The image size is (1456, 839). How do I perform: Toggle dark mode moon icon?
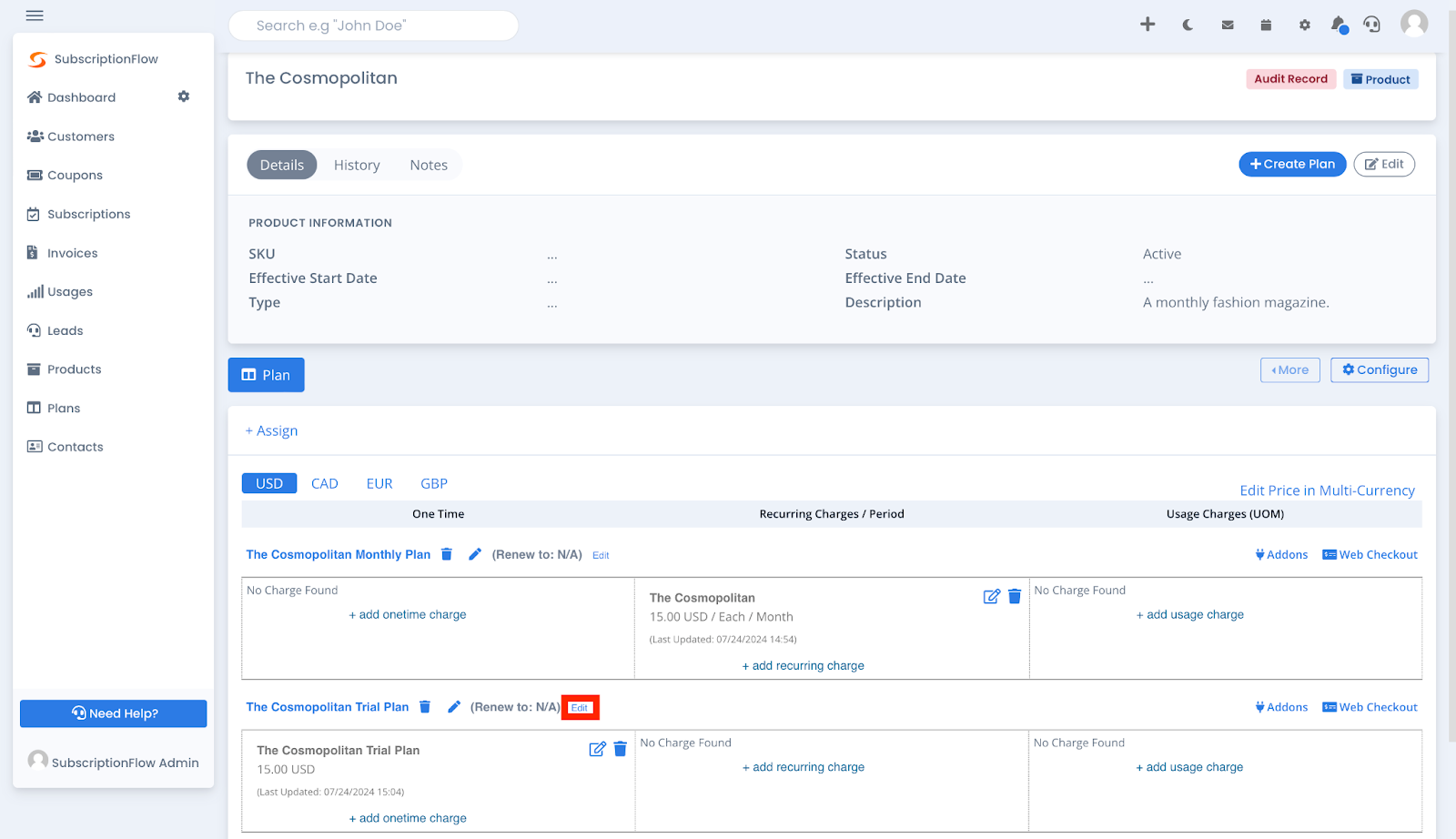coord(1188,25)
